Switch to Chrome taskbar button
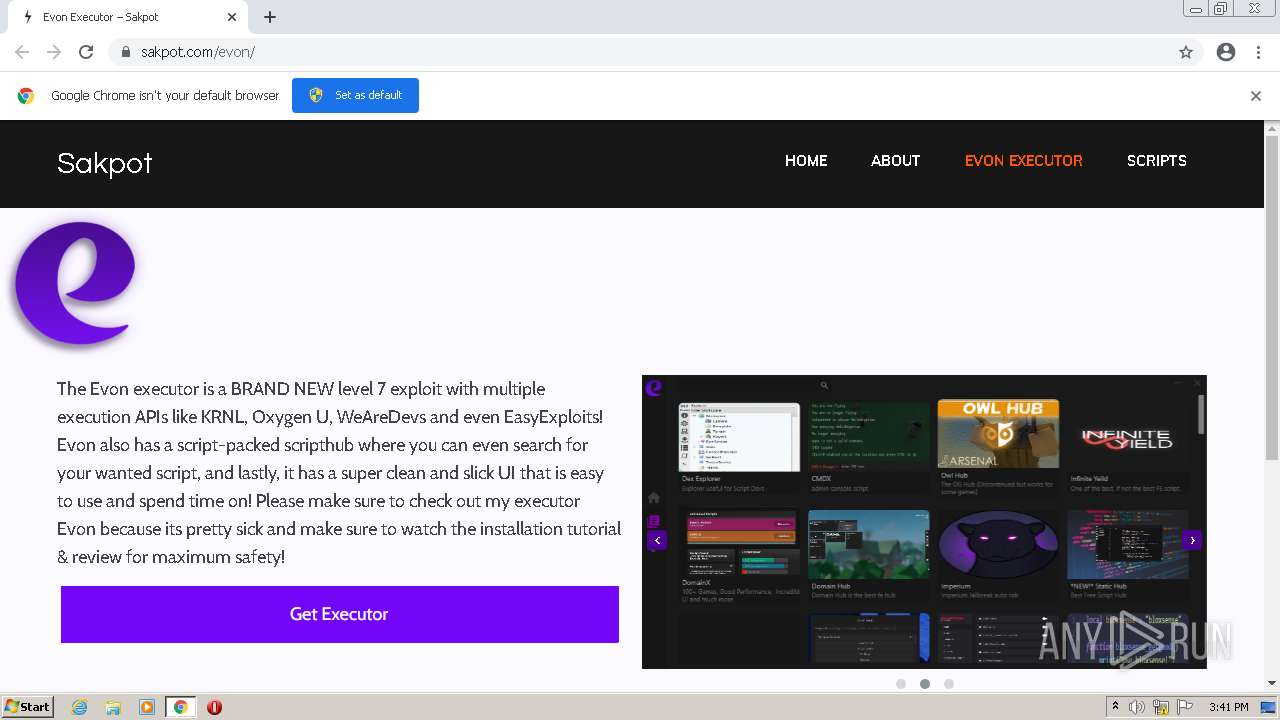Image resolution: width=1280 pixels, height=720 pixels. click(x=181, y=707)
